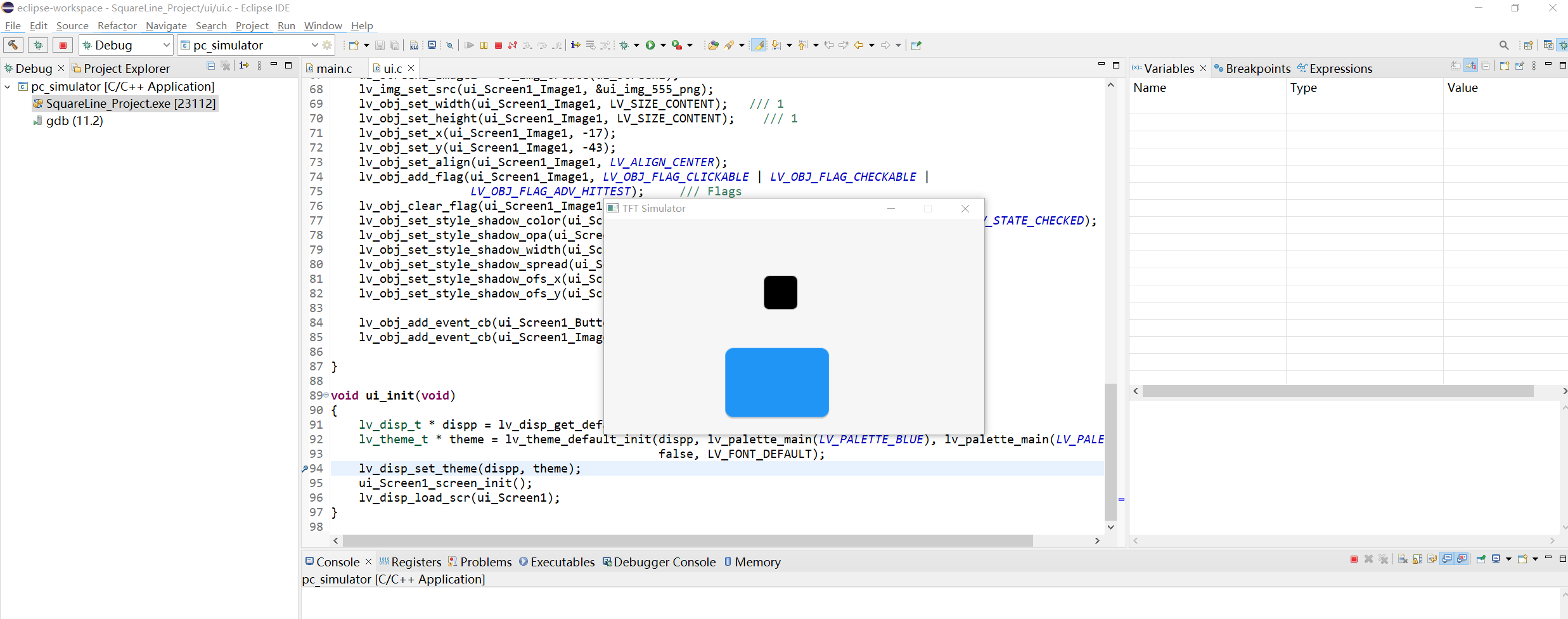Click Display Selected Console monitor icon
The height and width of the screenshot is (619, 1568).
click(1496, 559)
